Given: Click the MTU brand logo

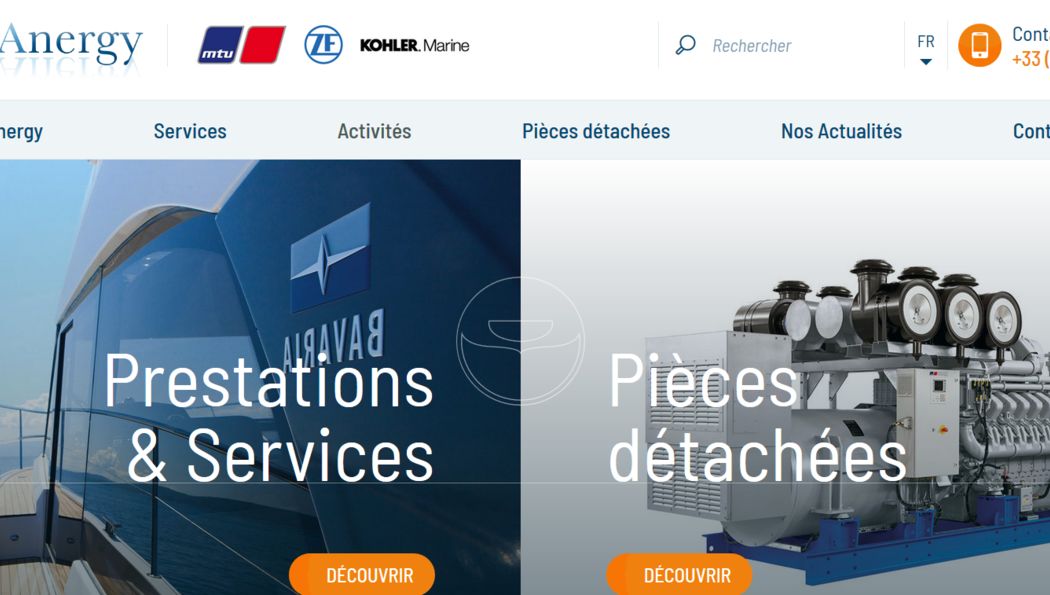Looking at the screenshot, I should [x=242, y=45].
